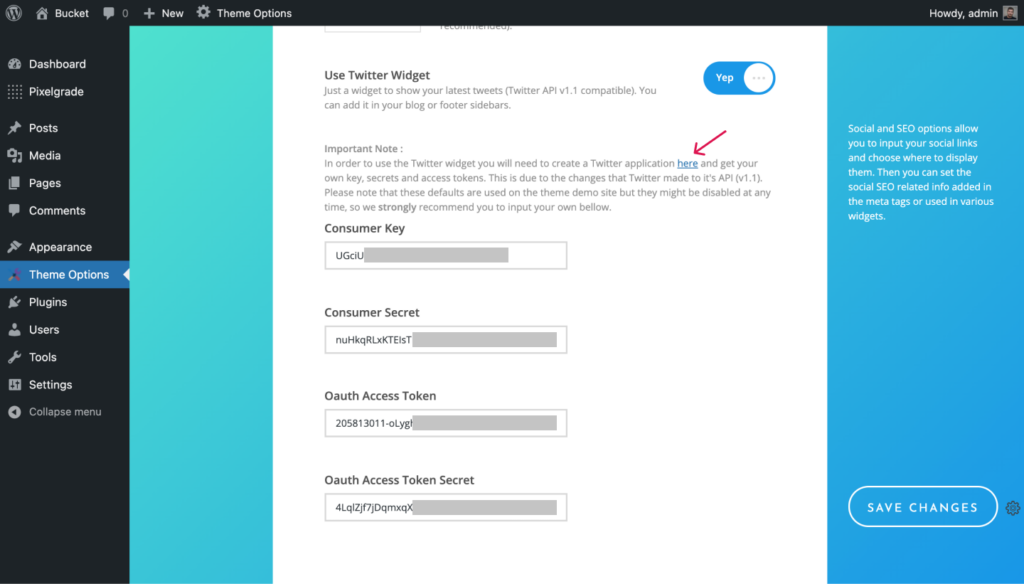
Task: Click the Collapse menu label
Action: (x=65, y=412)
